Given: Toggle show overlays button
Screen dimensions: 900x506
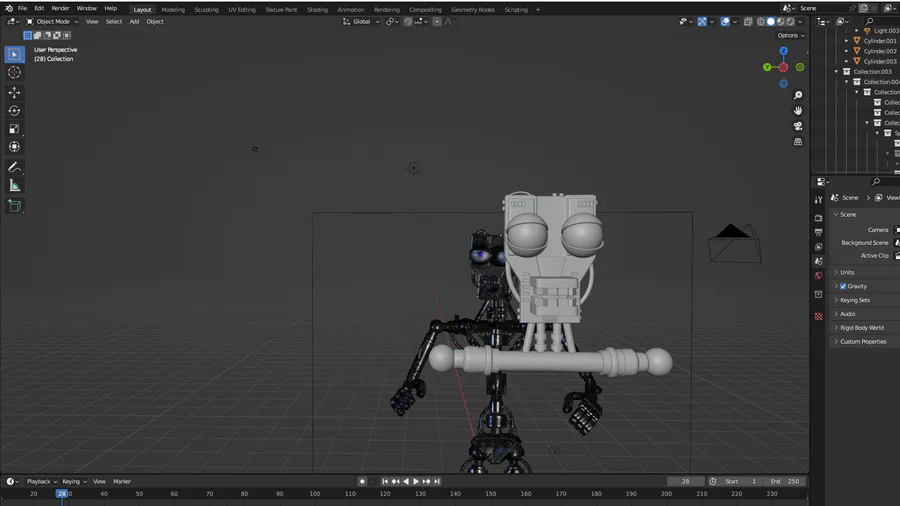Looking at the screenshot, I should [726, 22].
